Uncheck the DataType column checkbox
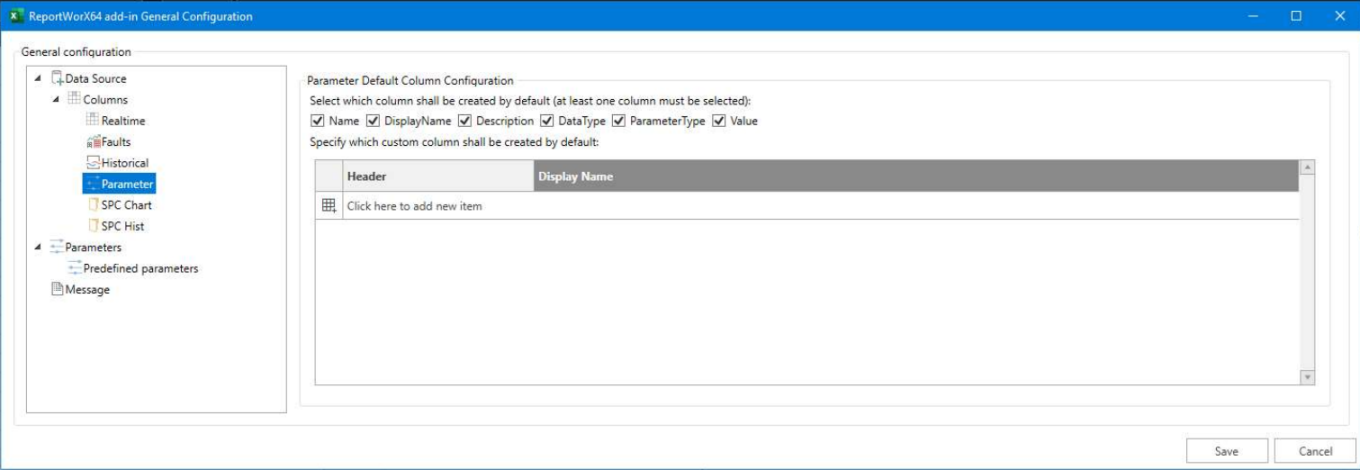 pos(547,121)
